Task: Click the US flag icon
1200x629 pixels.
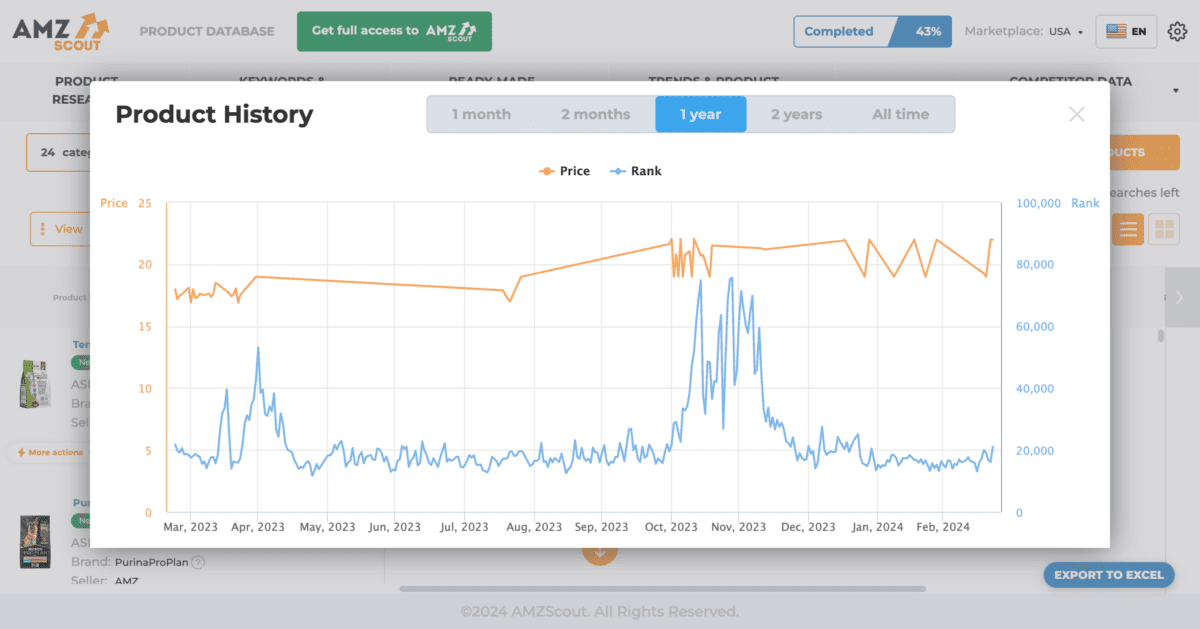Action: (1116, 31)
